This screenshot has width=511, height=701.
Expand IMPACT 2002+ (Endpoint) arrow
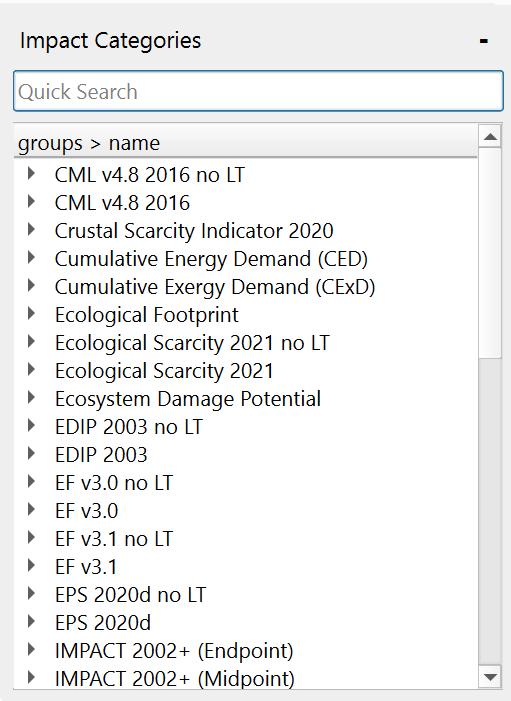(x=31, y=650)
